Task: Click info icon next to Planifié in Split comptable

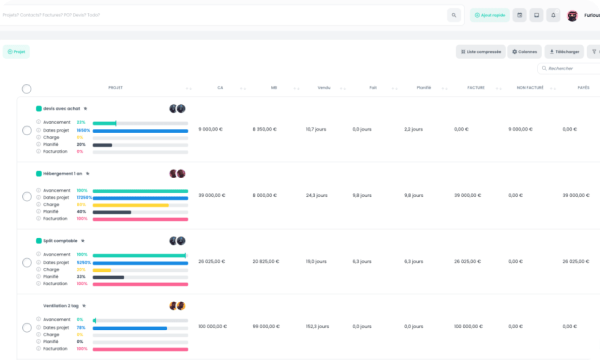Action: (x=38, y=276)
